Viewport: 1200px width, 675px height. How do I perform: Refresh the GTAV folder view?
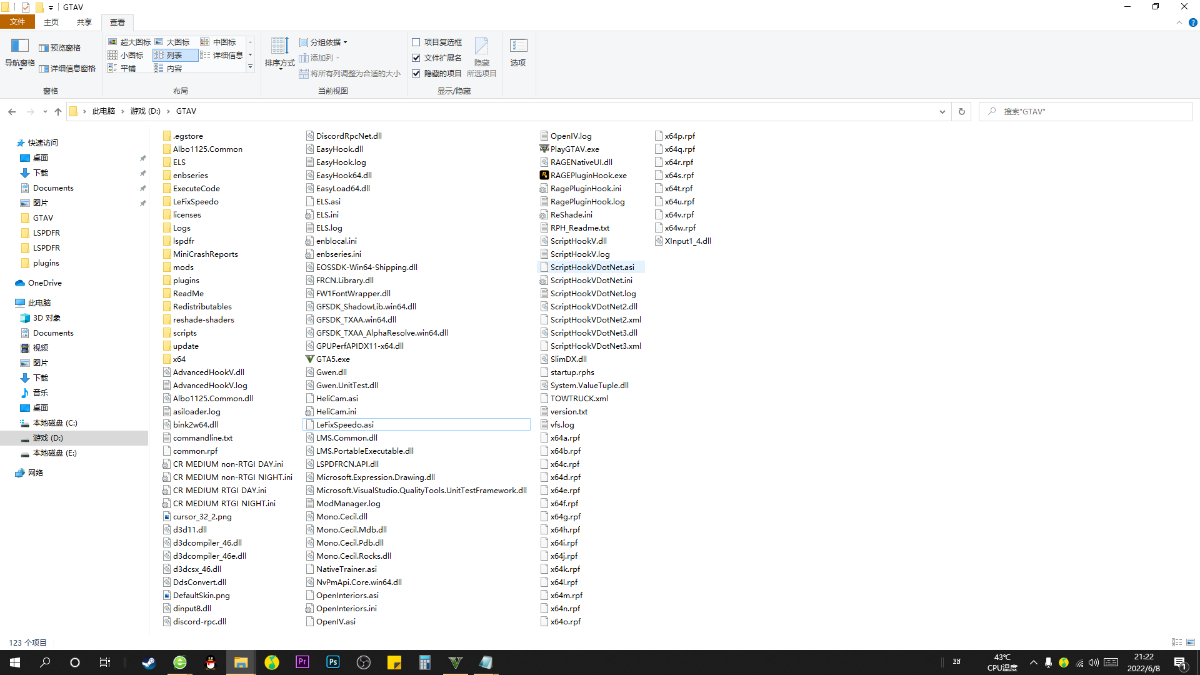pos(961,111)
